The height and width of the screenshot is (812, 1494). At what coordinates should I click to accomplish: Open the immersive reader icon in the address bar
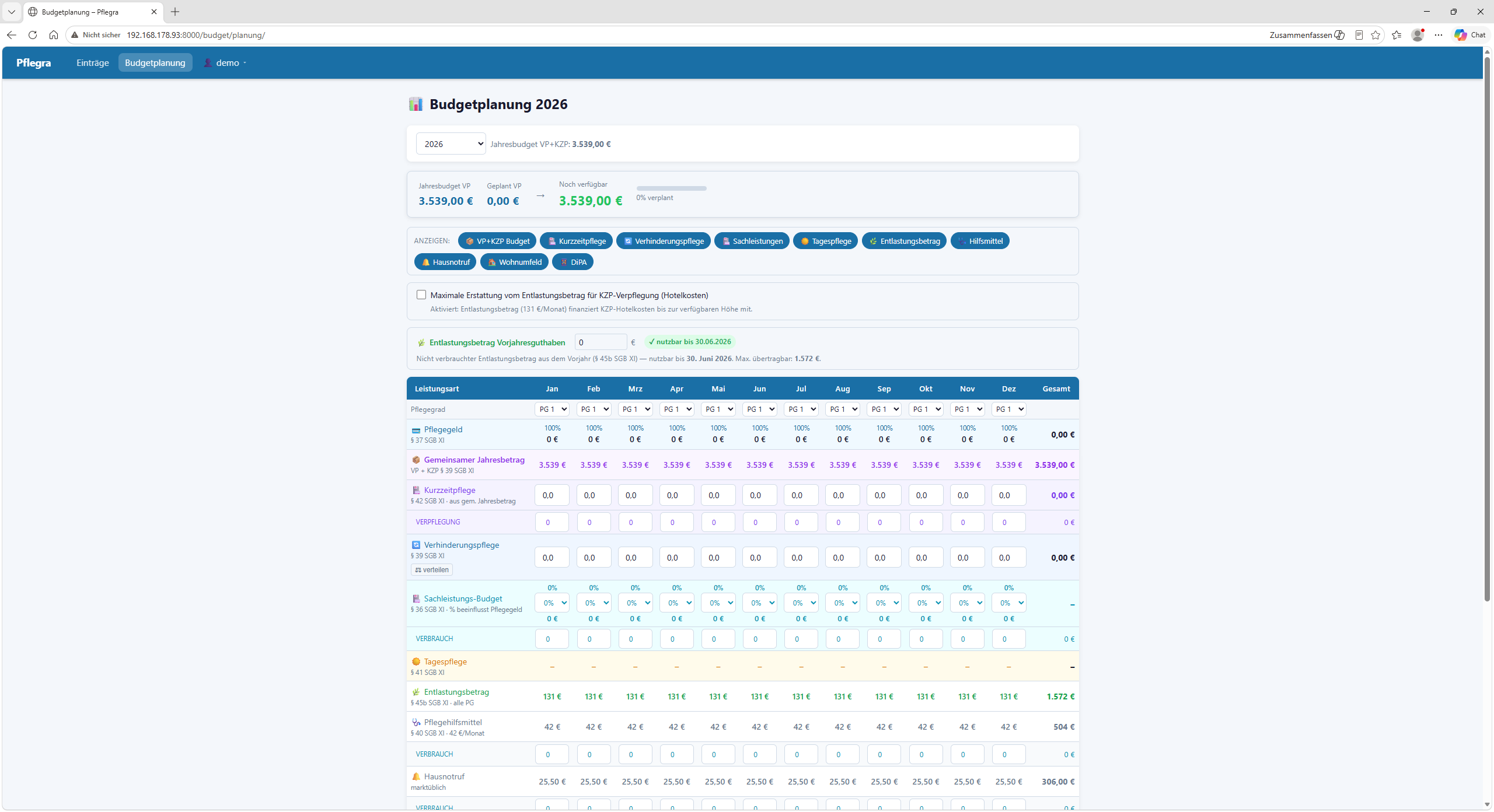click(1359, 35)
